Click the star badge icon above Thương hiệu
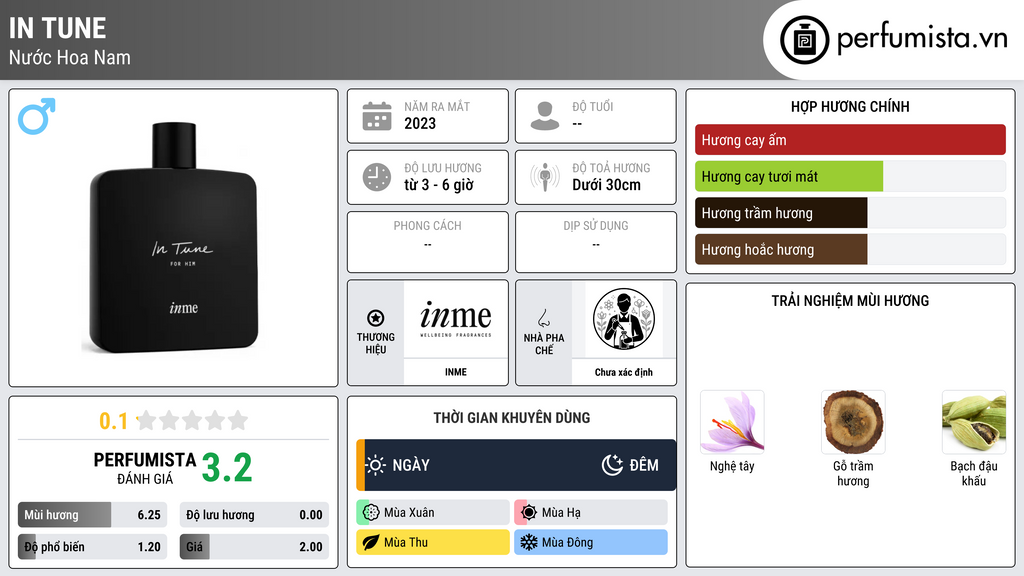Screen dimensions: 1024x576 (x=376, y=318)
